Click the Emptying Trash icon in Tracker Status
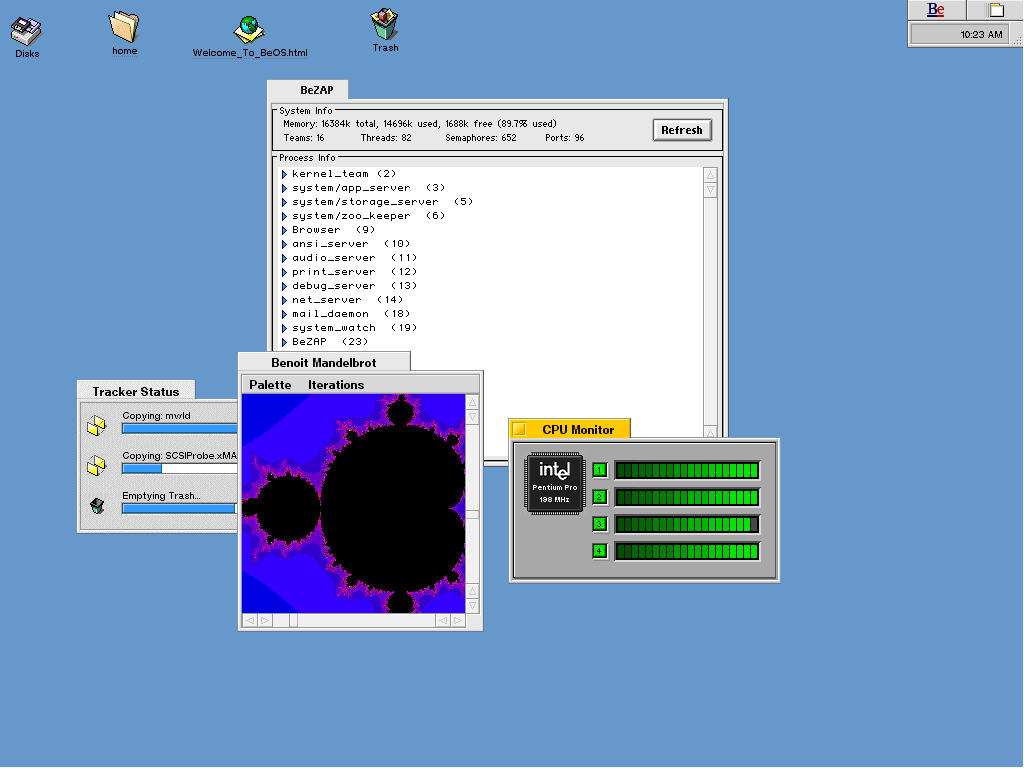The image size is (1024, 768). (x=97, y=506)
